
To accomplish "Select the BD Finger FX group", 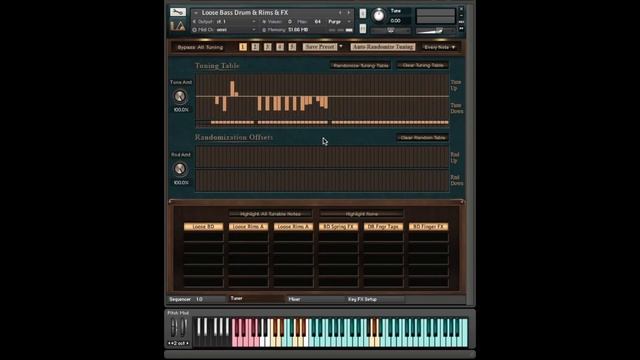I will (428, 227).
